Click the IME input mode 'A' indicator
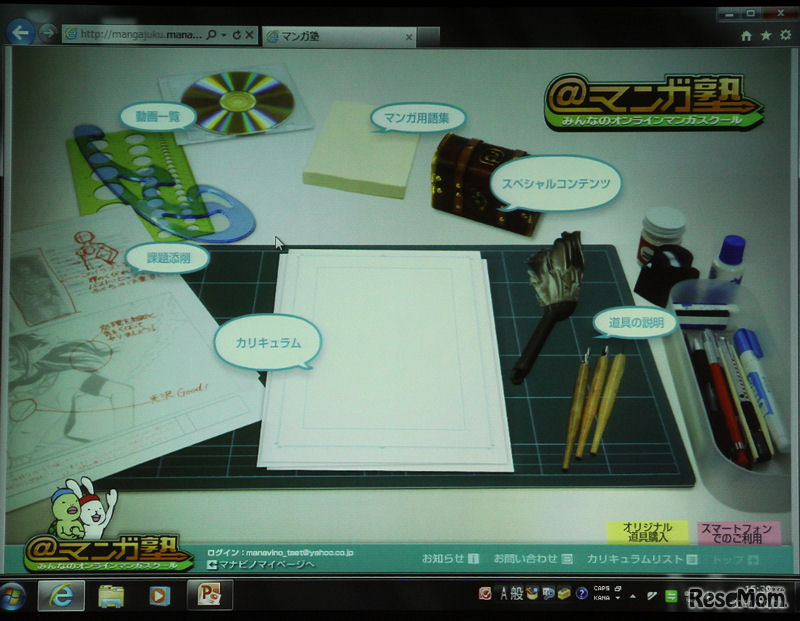 click(x=504, y=593)
